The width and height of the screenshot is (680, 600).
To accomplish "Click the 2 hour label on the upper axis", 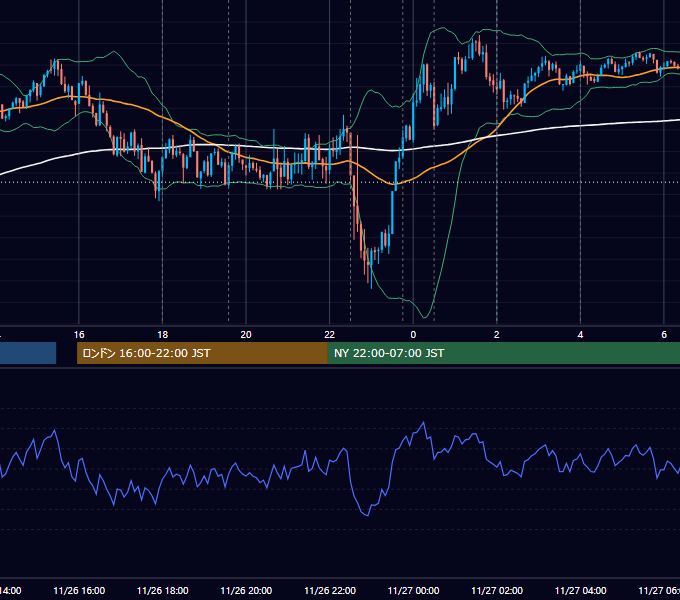I will 497,335.
